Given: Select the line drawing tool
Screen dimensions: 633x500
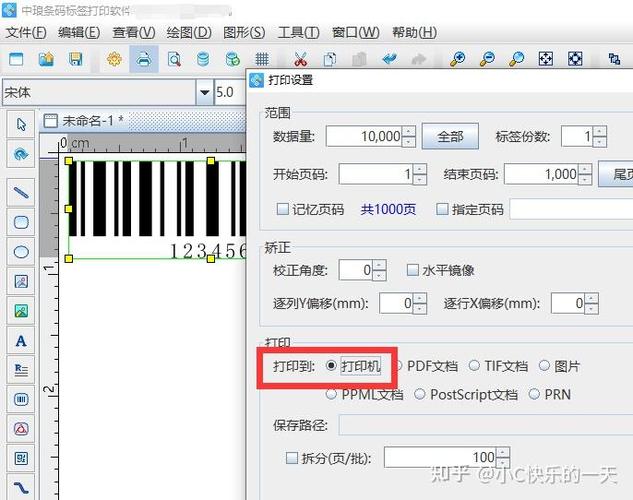Looking at the screenshot, I should click(x=21, y=192).
